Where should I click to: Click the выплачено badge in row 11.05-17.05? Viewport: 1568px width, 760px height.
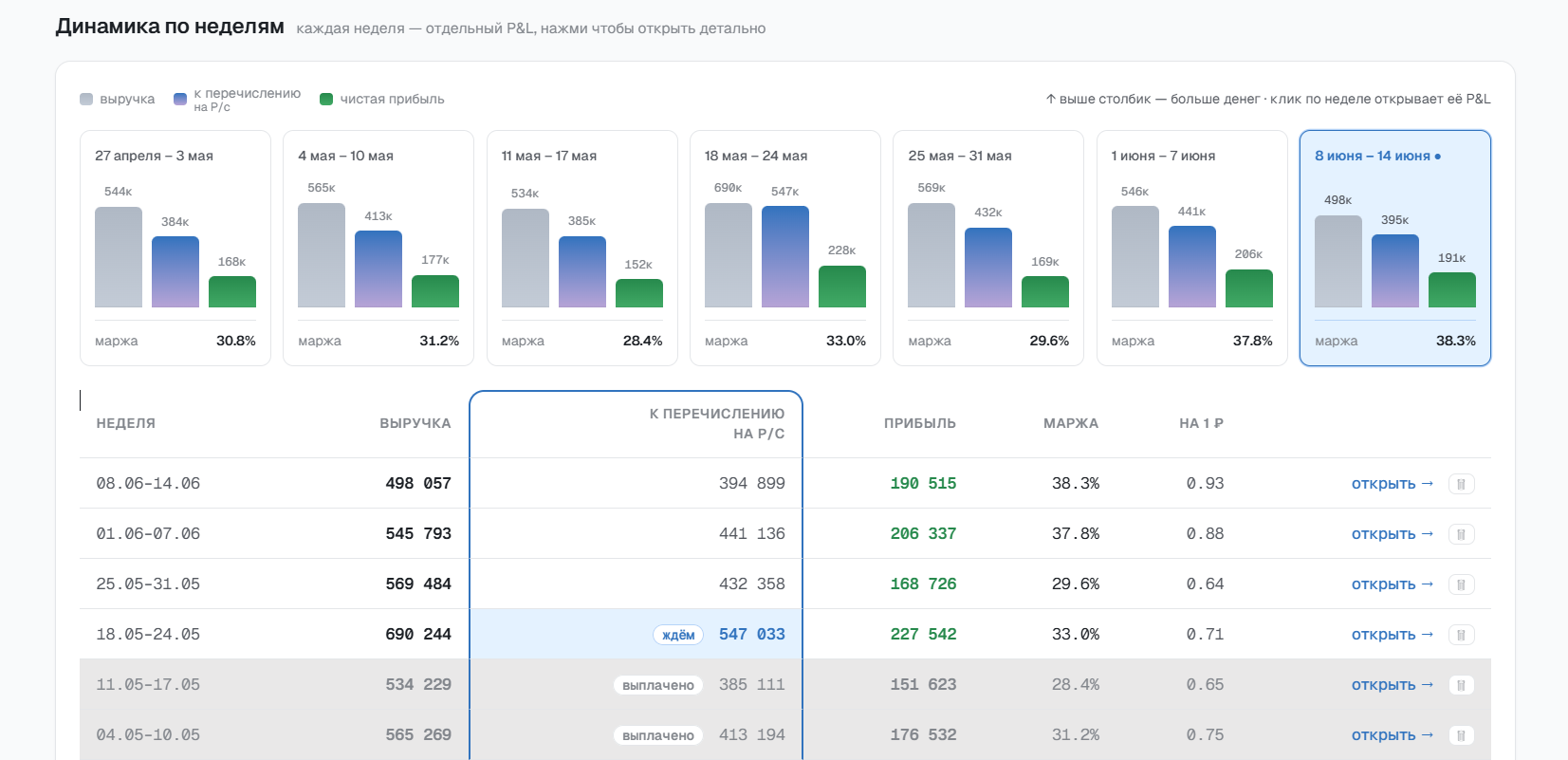point(658,685)
